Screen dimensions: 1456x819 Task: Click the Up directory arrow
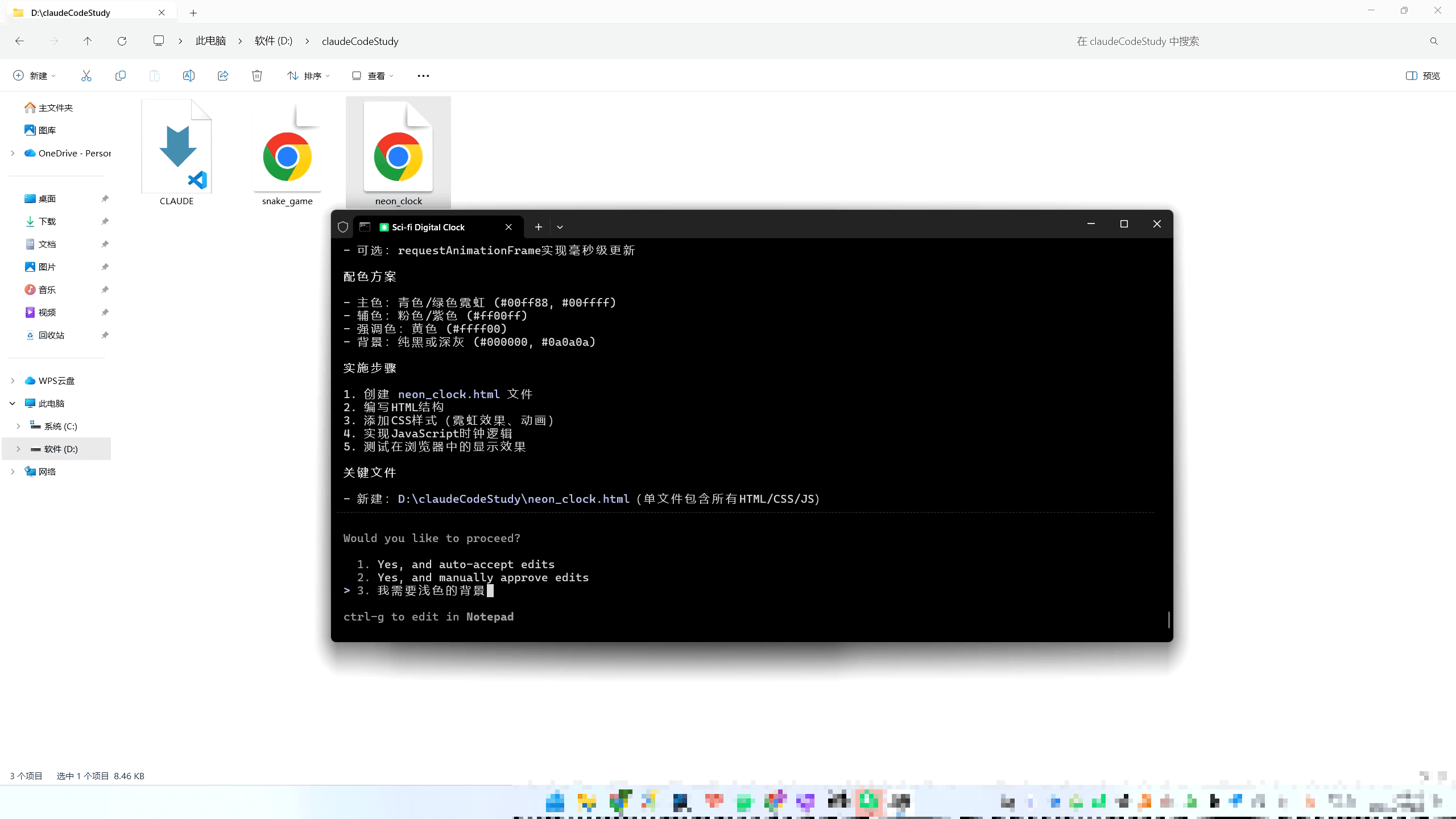tap(88, 41)
